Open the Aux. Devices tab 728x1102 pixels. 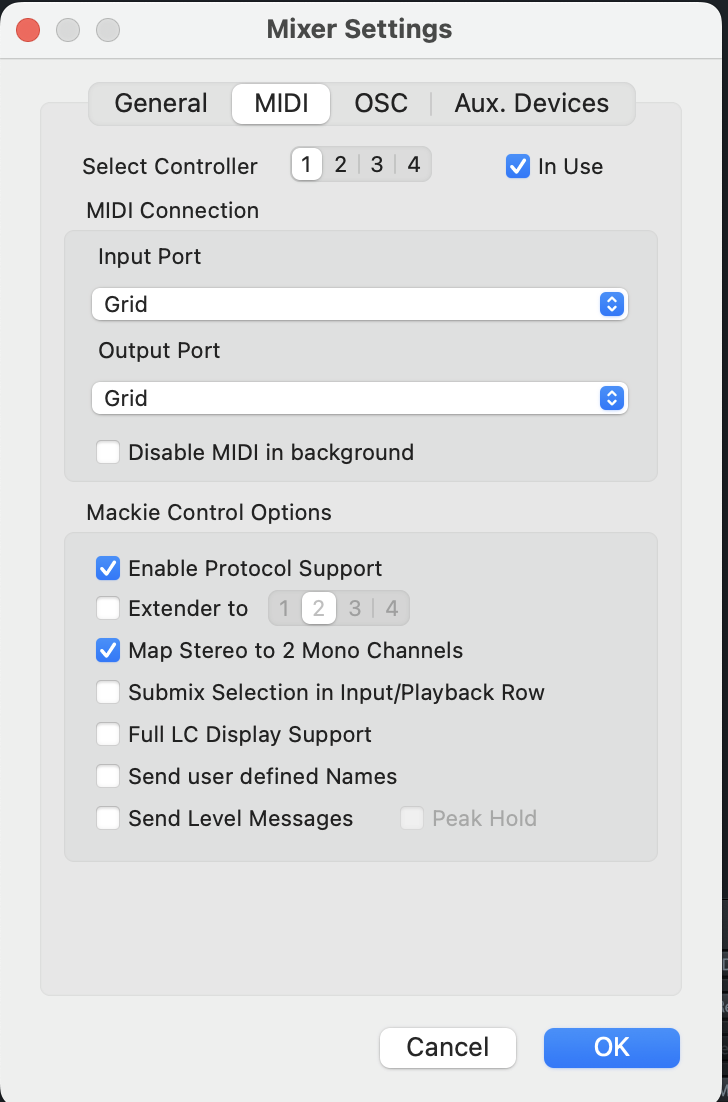click(531, 104)
